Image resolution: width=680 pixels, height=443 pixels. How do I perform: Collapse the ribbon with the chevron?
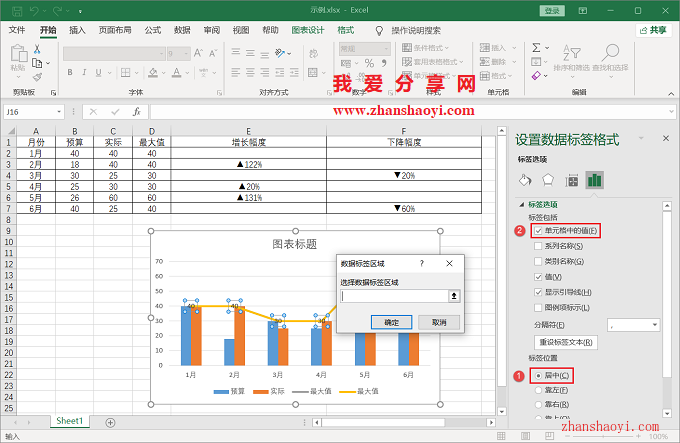click(x=671, y=93)
